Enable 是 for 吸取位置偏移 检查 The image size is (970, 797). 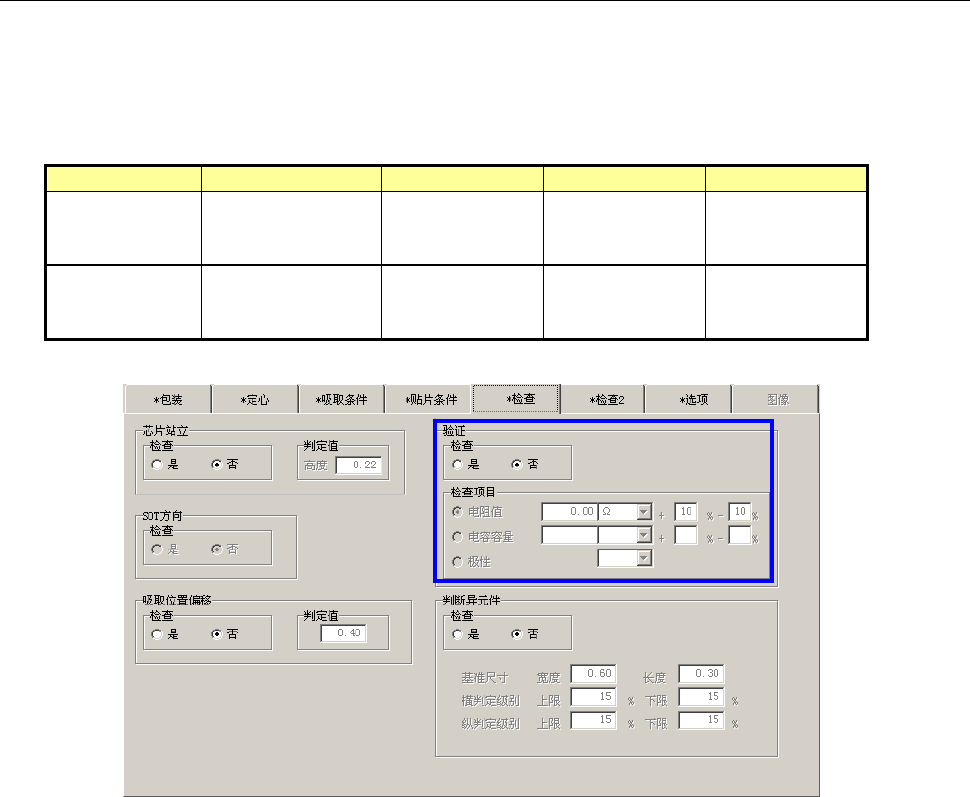click(x=157, y=634)
